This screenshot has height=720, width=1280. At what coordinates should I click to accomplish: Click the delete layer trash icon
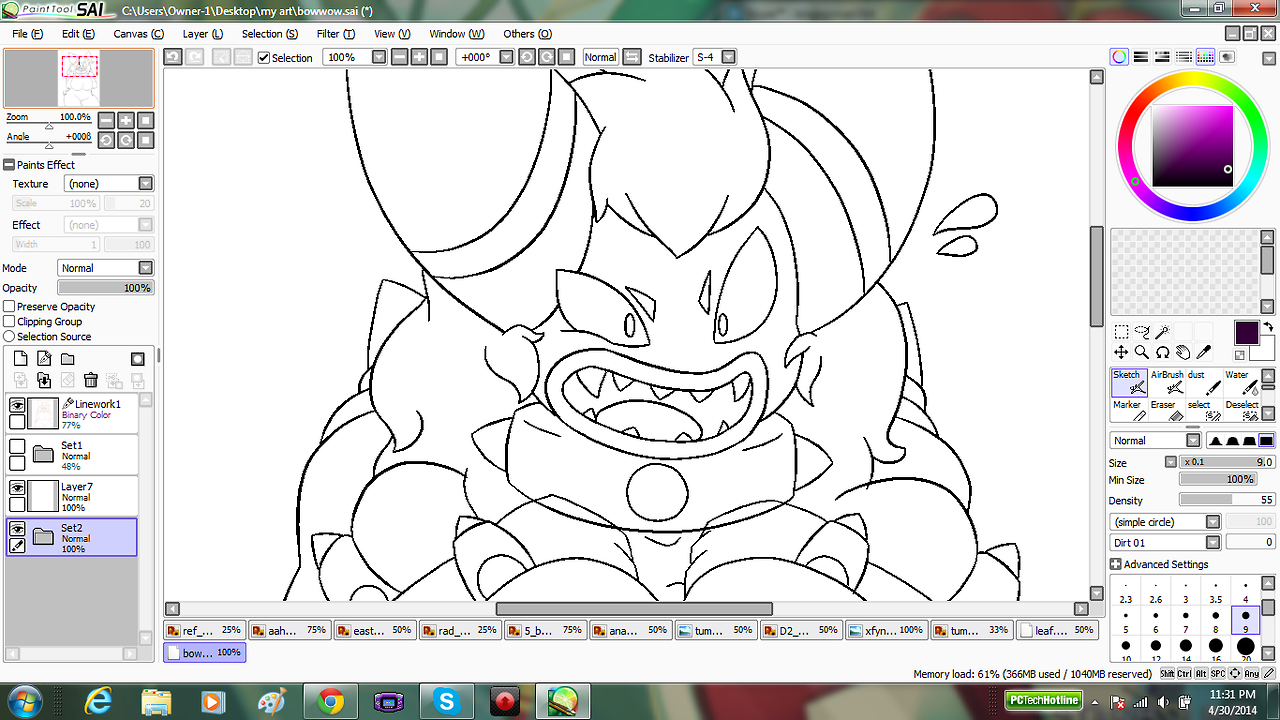pyautogui.click(x=90, y=380)
